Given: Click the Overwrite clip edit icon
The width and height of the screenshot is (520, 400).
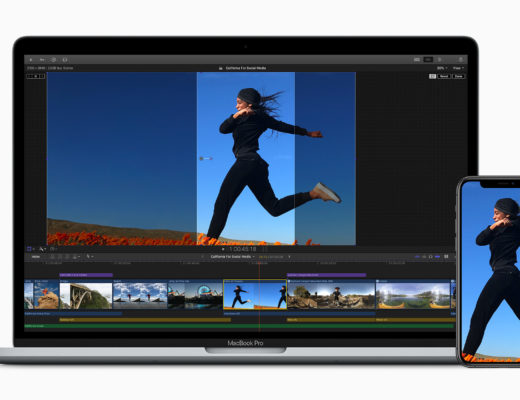Looking at the screenshot, I should tap(75, 257).
